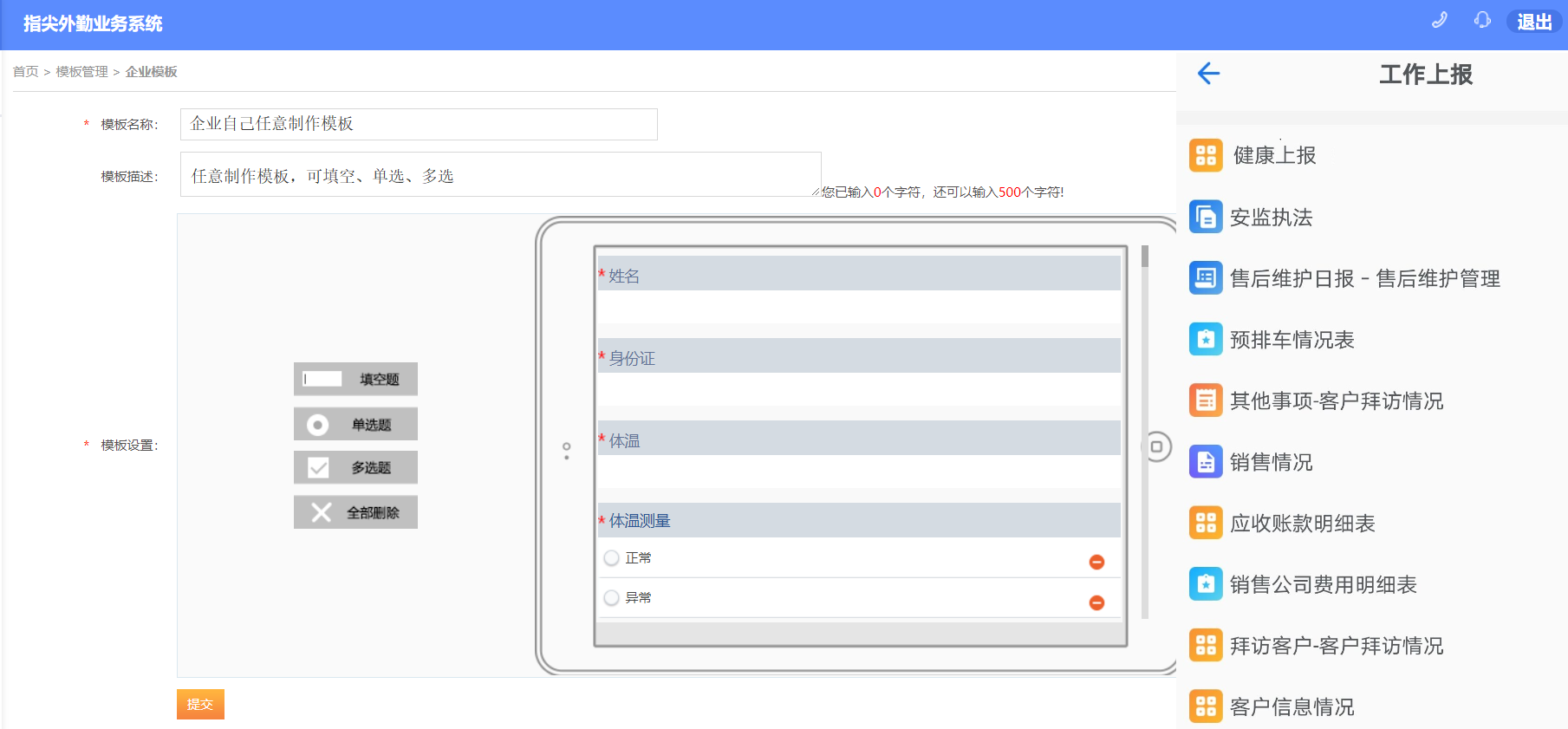The width and height of the screenshot is (1568, 729).
Task: Click the 退出 logout button
Action: click(1534, 22)
